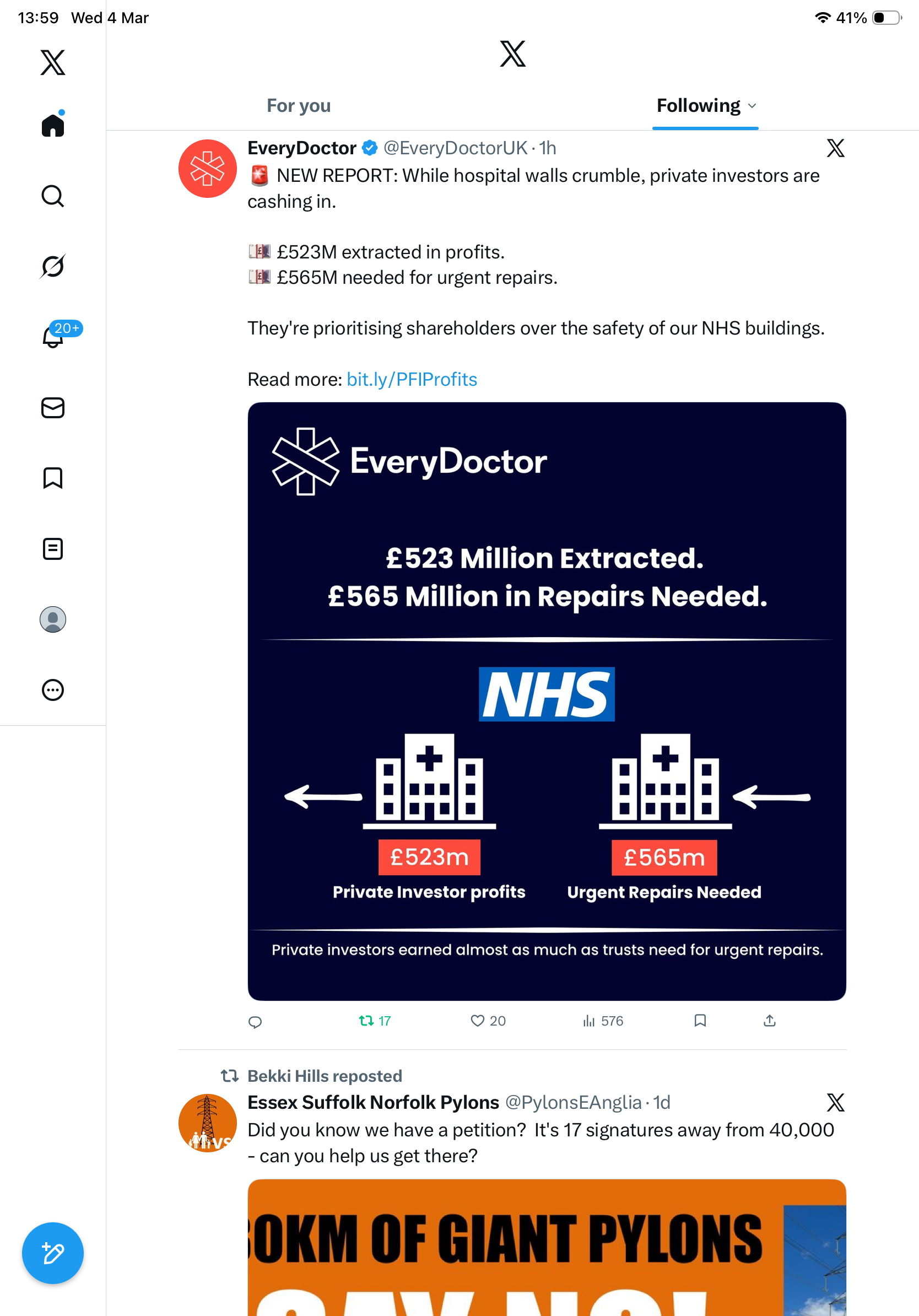The height and width of the screenshot is (1316, 919).
Task: Open the Search magnifier in sidebar
Action: click(x=53, y=196)
